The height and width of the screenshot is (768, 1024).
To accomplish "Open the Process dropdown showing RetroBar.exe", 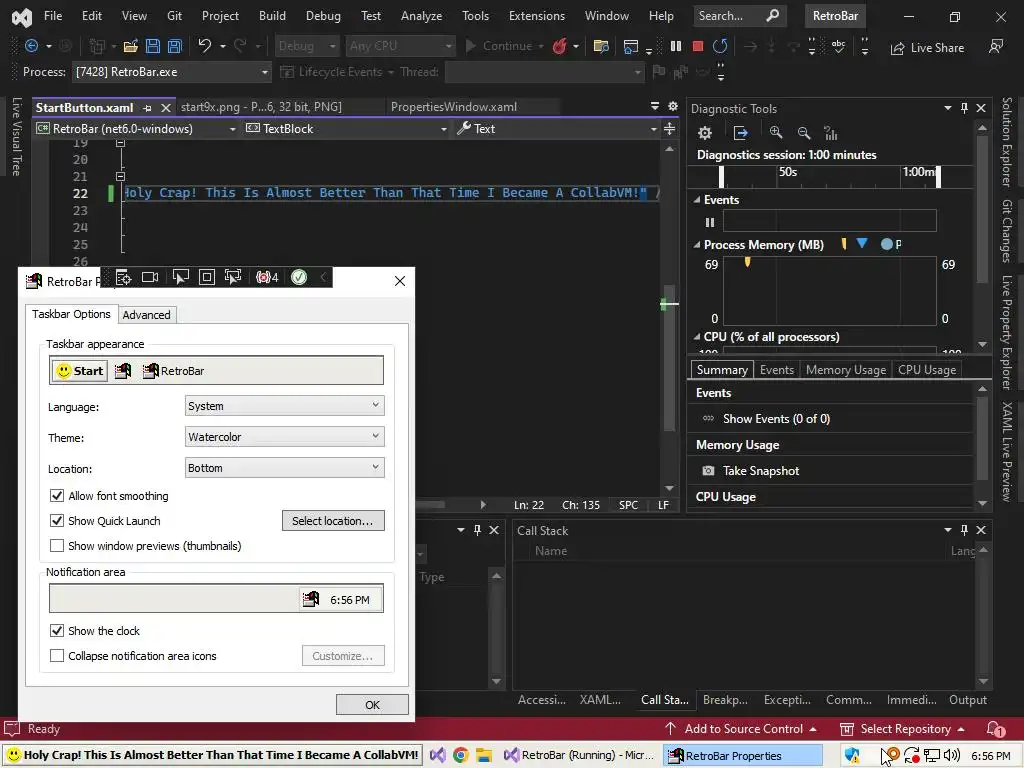I will [x=171, y=72].
